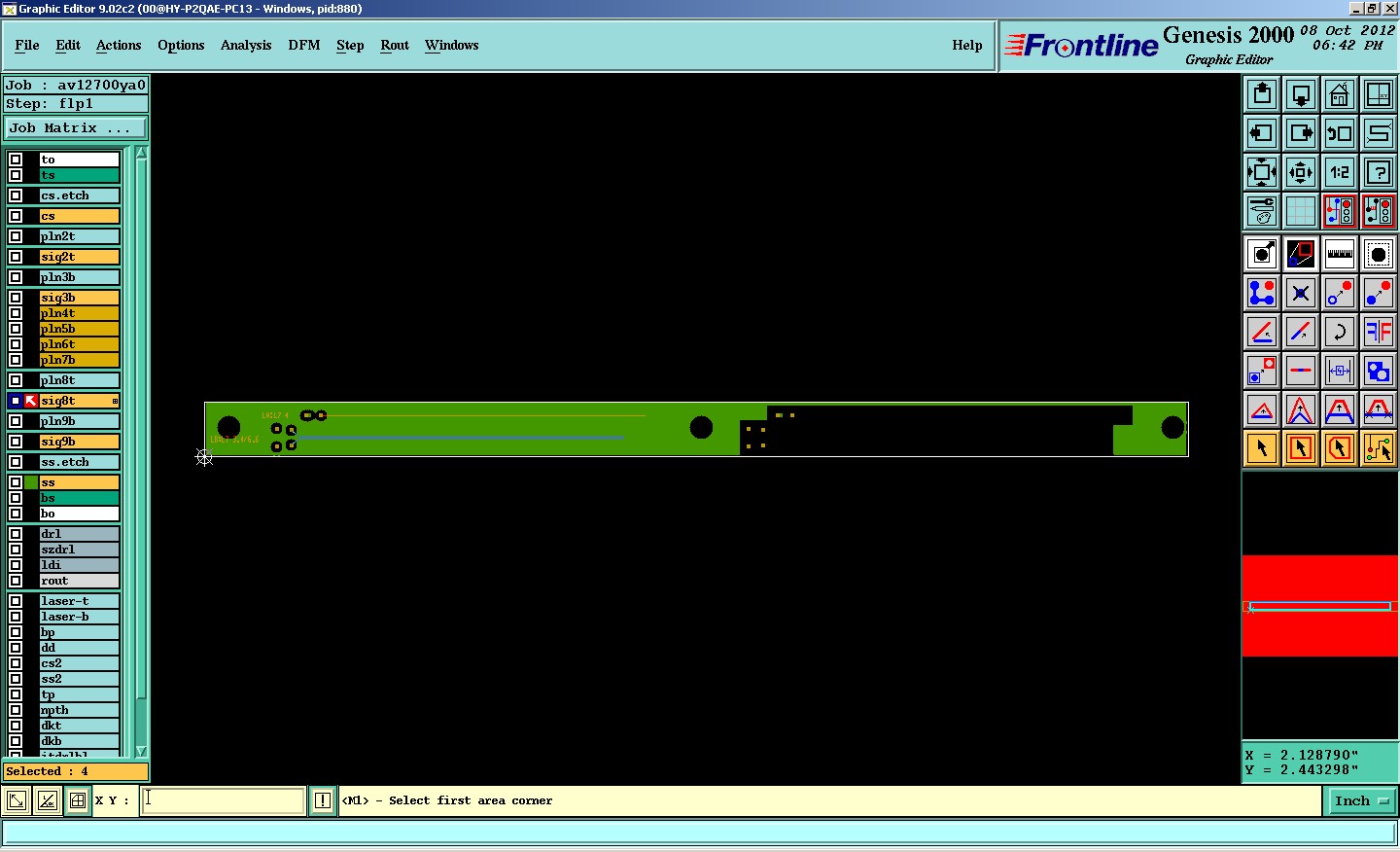Open the Inch units dropdown
This screenshot has height=852, width=1400.
click(x=1361, y=800)
